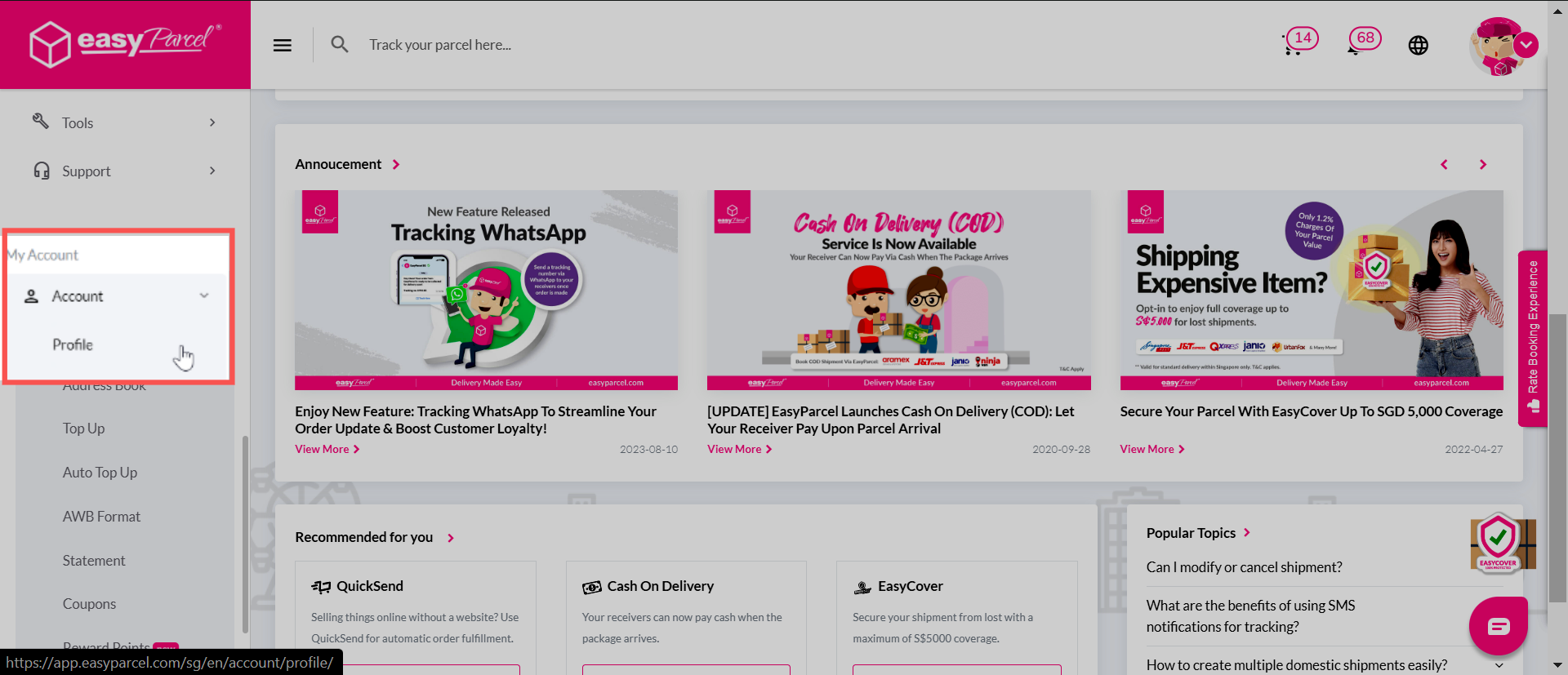
Task: Expand the Tools menu chevron
Action: tap(212, 122)
